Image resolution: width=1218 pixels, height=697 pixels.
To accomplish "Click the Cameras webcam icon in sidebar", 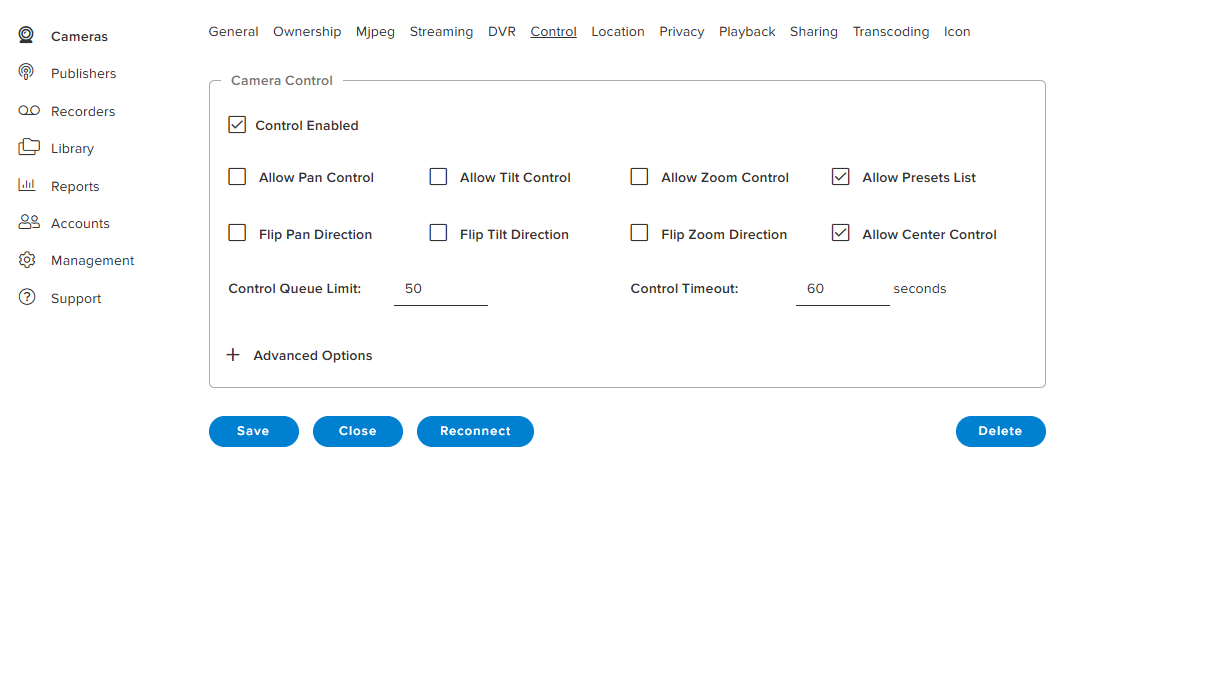I will pyautogui.click(x=28, y=36).
